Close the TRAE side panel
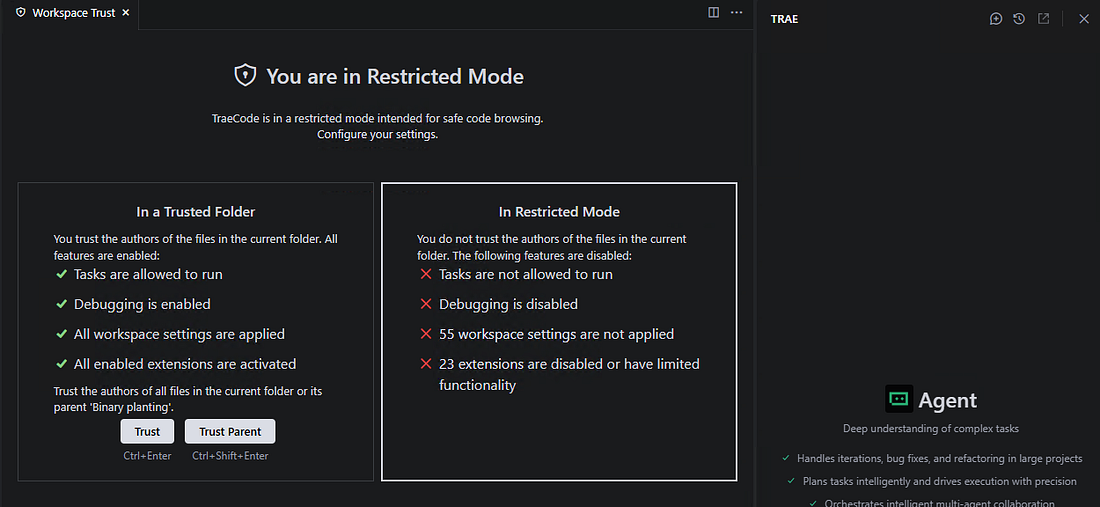This screenshot has height=507, width=1100. click(x=1083, y=19)
